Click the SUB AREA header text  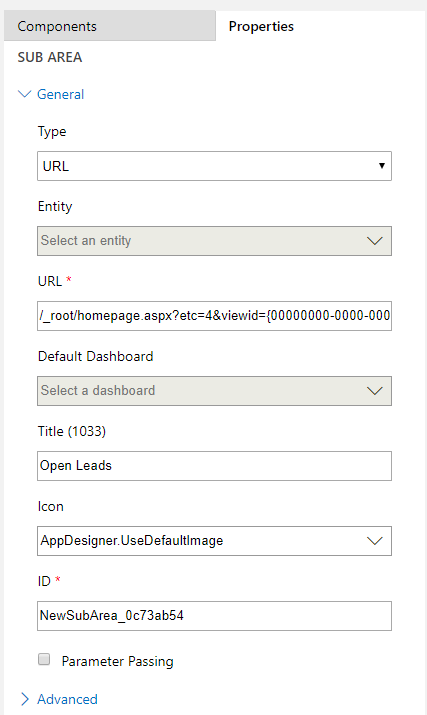coord(50,57)
